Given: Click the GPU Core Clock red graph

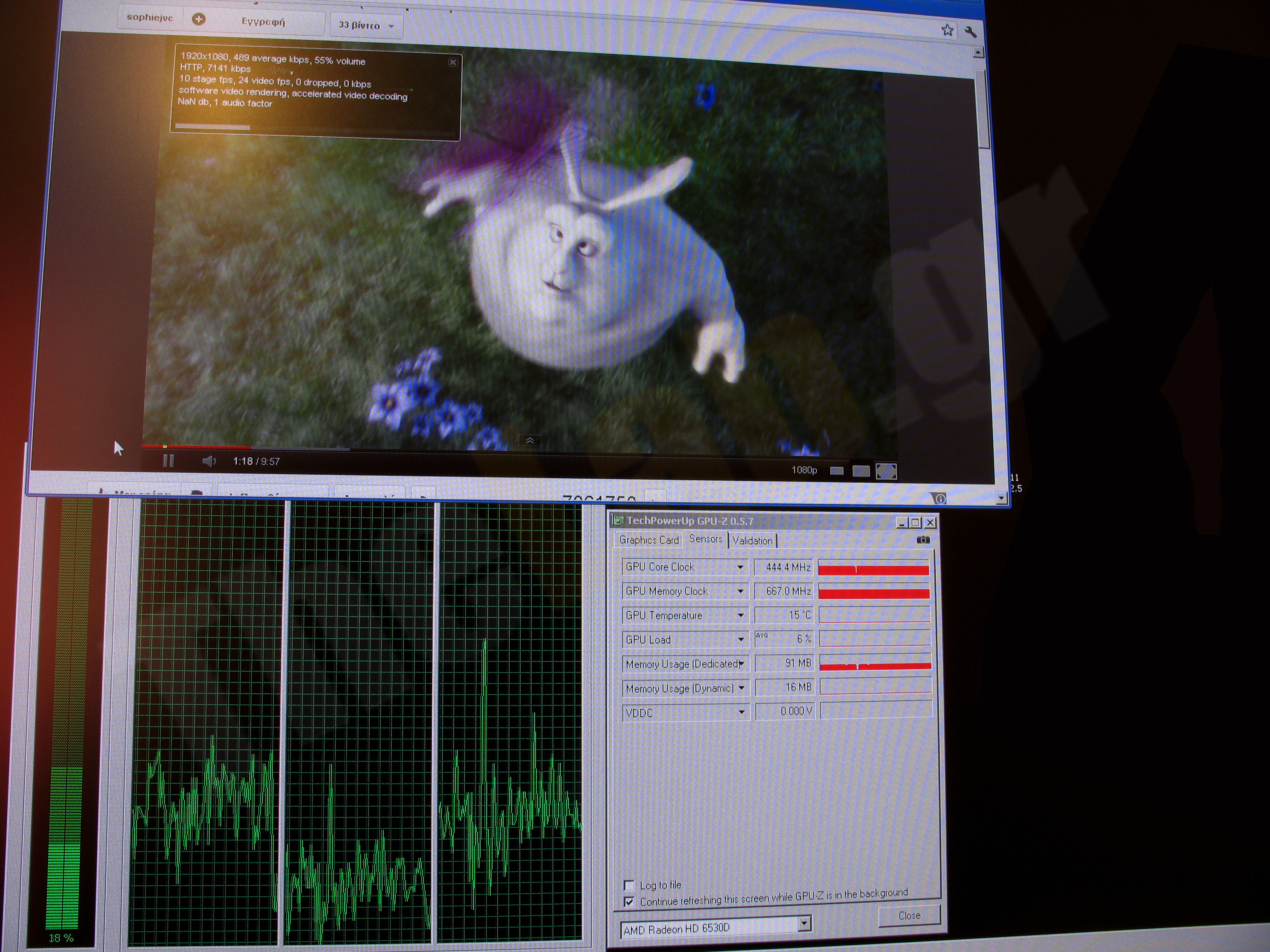Looking at the screenshot, I should [873, 567].
